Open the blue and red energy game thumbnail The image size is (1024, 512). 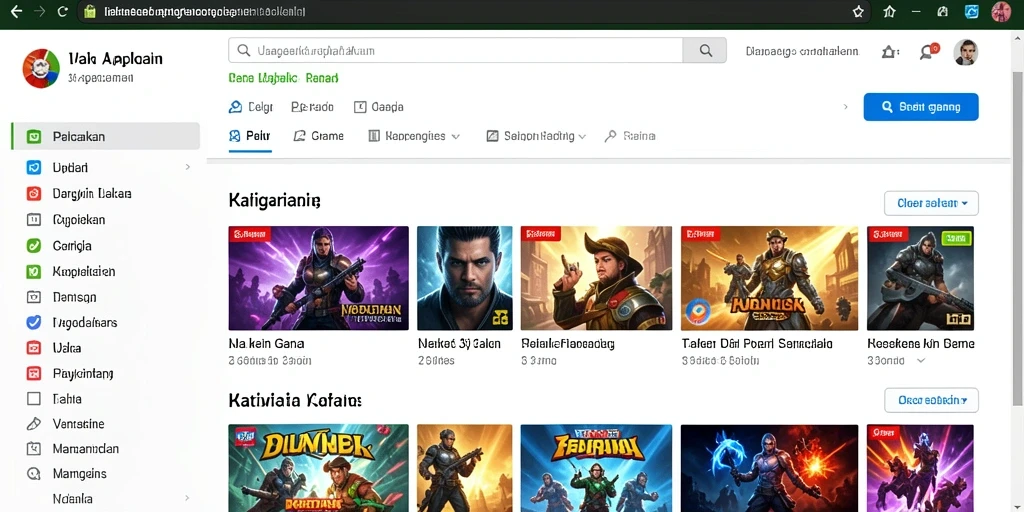(x=769, y=468)
